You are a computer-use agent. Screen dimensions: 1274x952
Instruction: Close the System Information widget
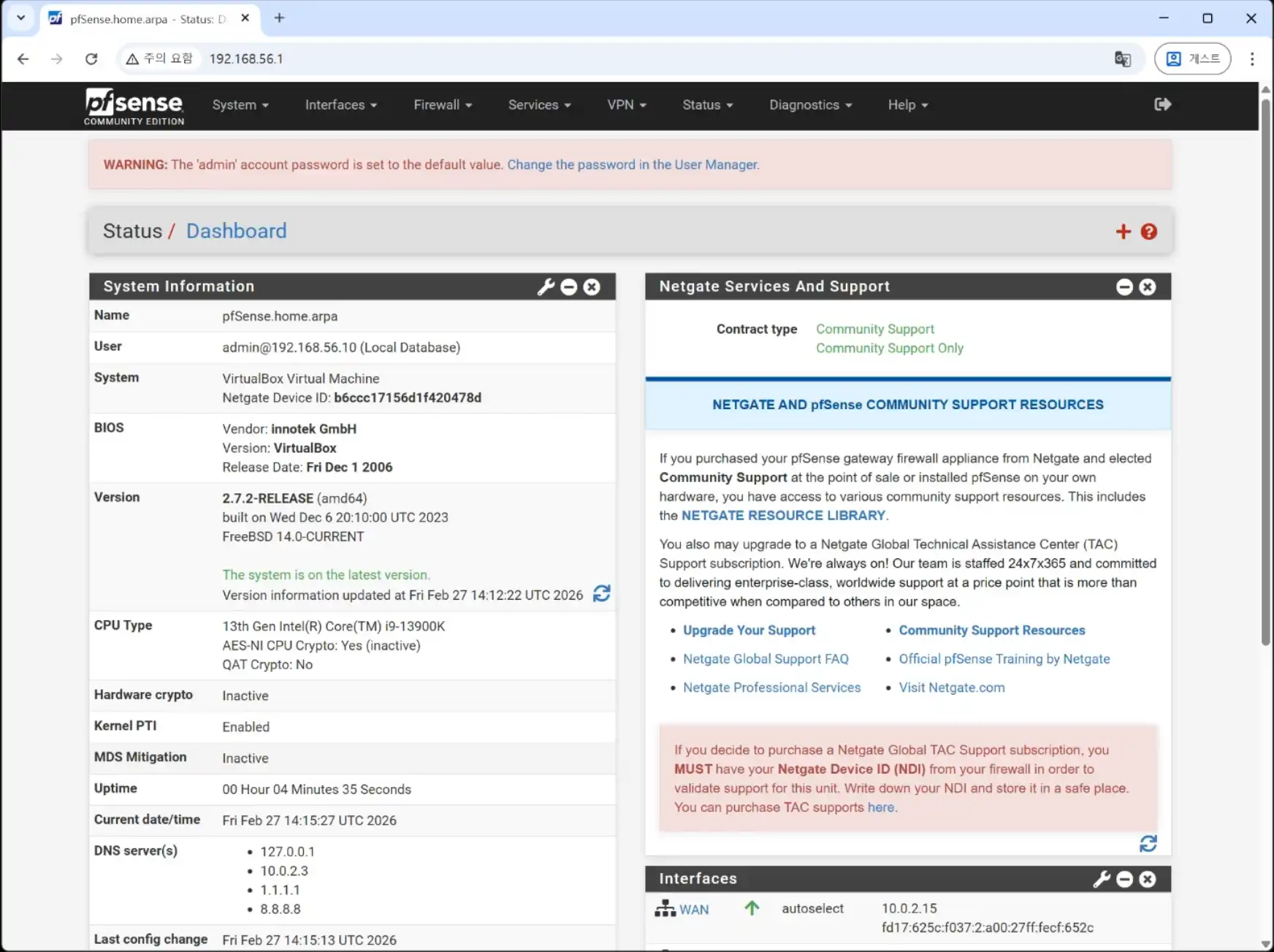592,287
